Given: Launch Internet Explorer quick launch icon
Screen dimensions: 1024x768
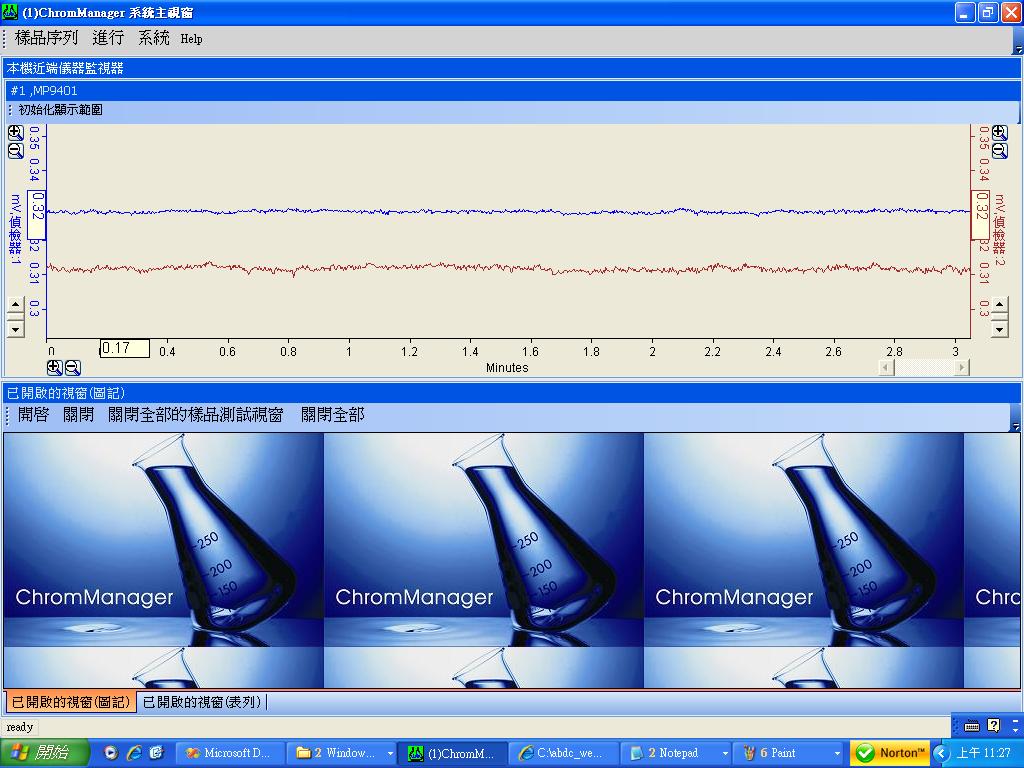Looking at the screenshot, I should 134,753.
